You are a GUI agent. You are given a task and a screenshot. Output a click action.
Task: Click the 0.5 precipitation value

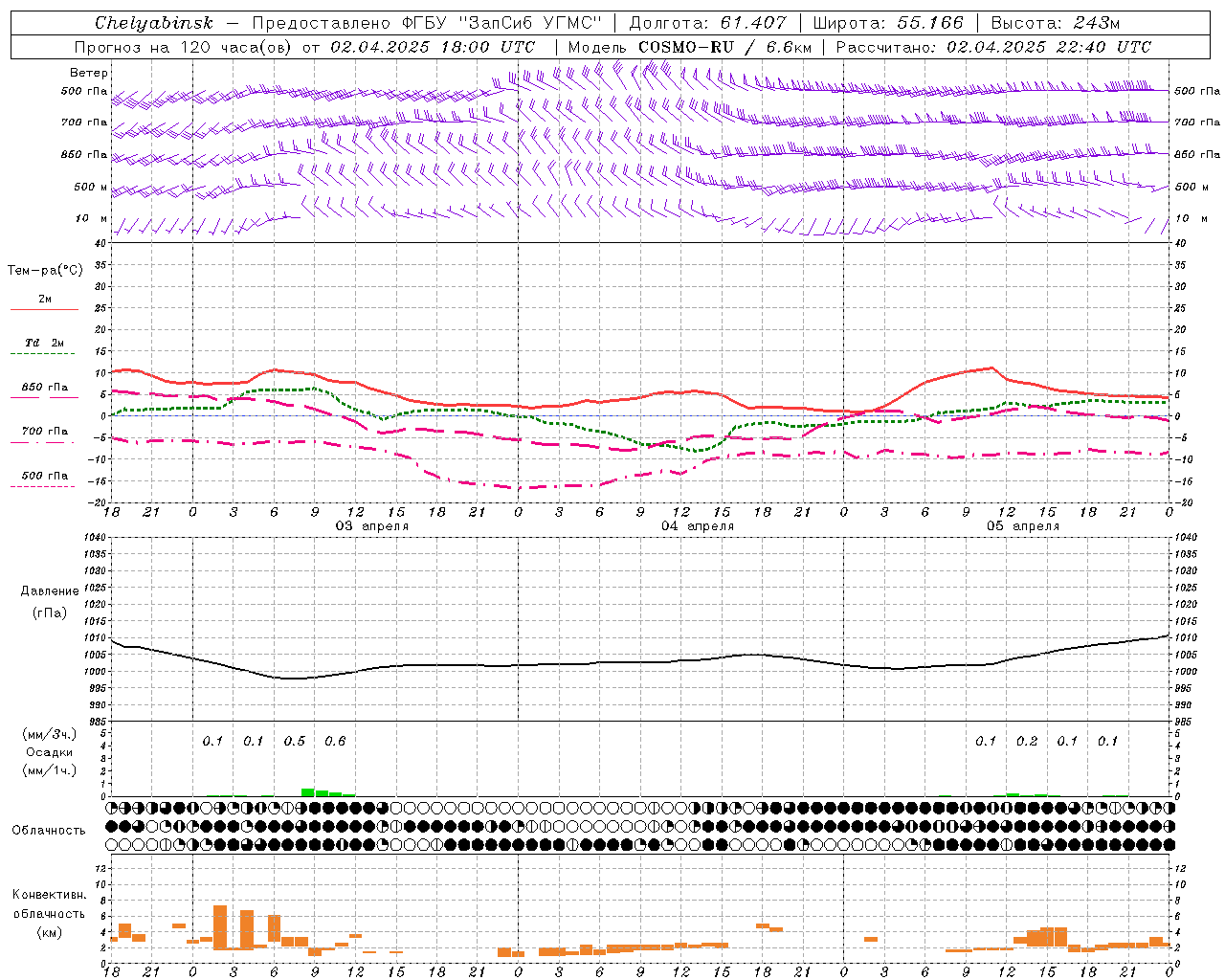tap(295, 742)
